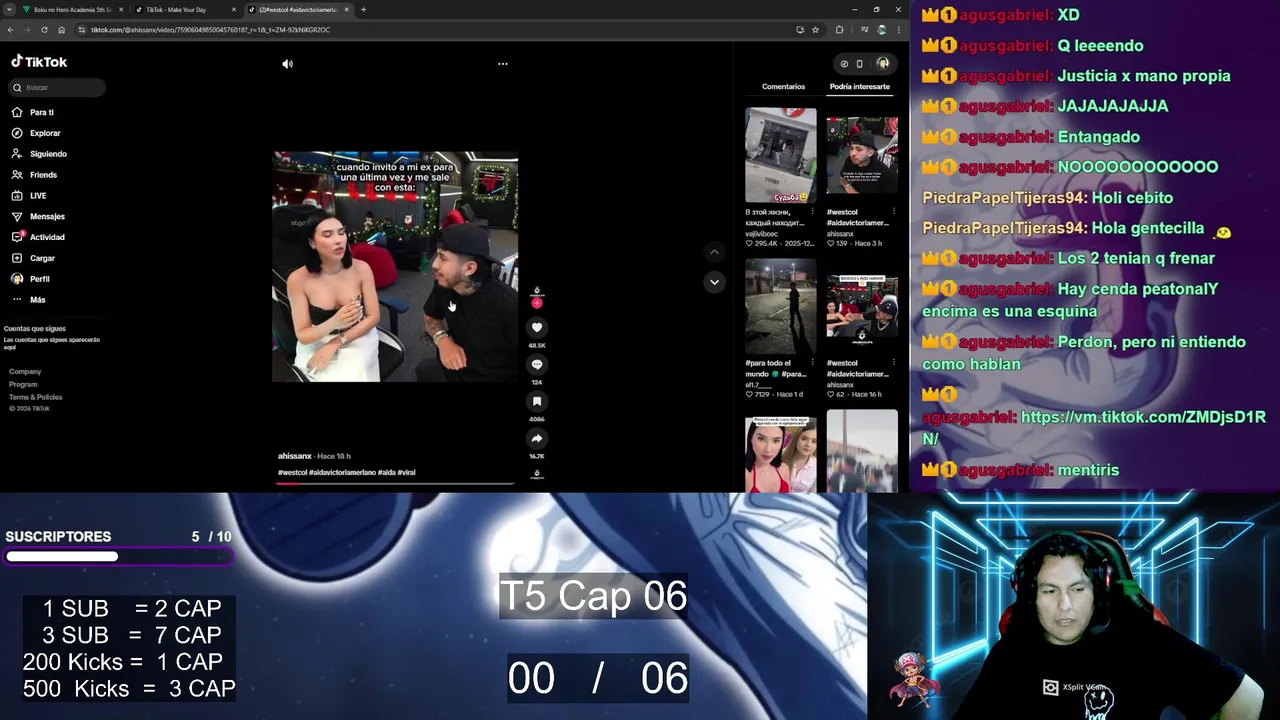
Task: Mute the TikTok video sound
Action: pyautogui.click(x=287, y=64)
